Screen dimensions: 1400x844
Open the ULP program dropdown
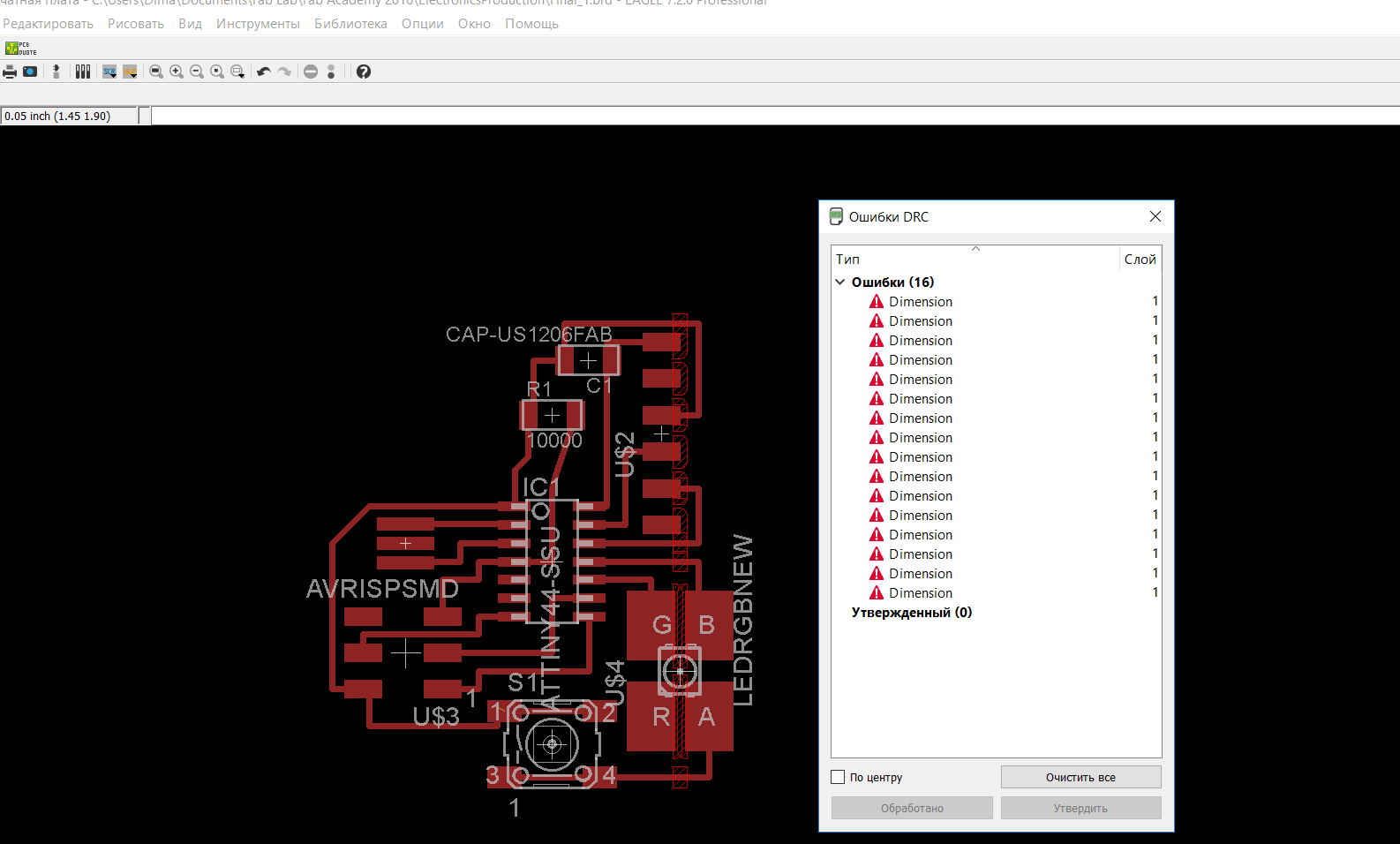130,72
